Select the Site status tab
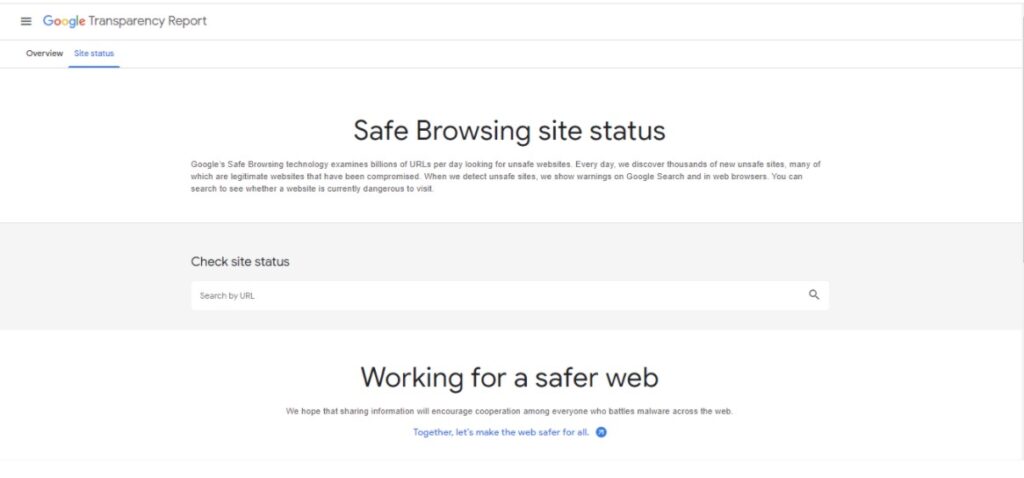Image resolution: width=1024 pixels, height=478 pixels. pyautogui.click(x=94, y=53)
